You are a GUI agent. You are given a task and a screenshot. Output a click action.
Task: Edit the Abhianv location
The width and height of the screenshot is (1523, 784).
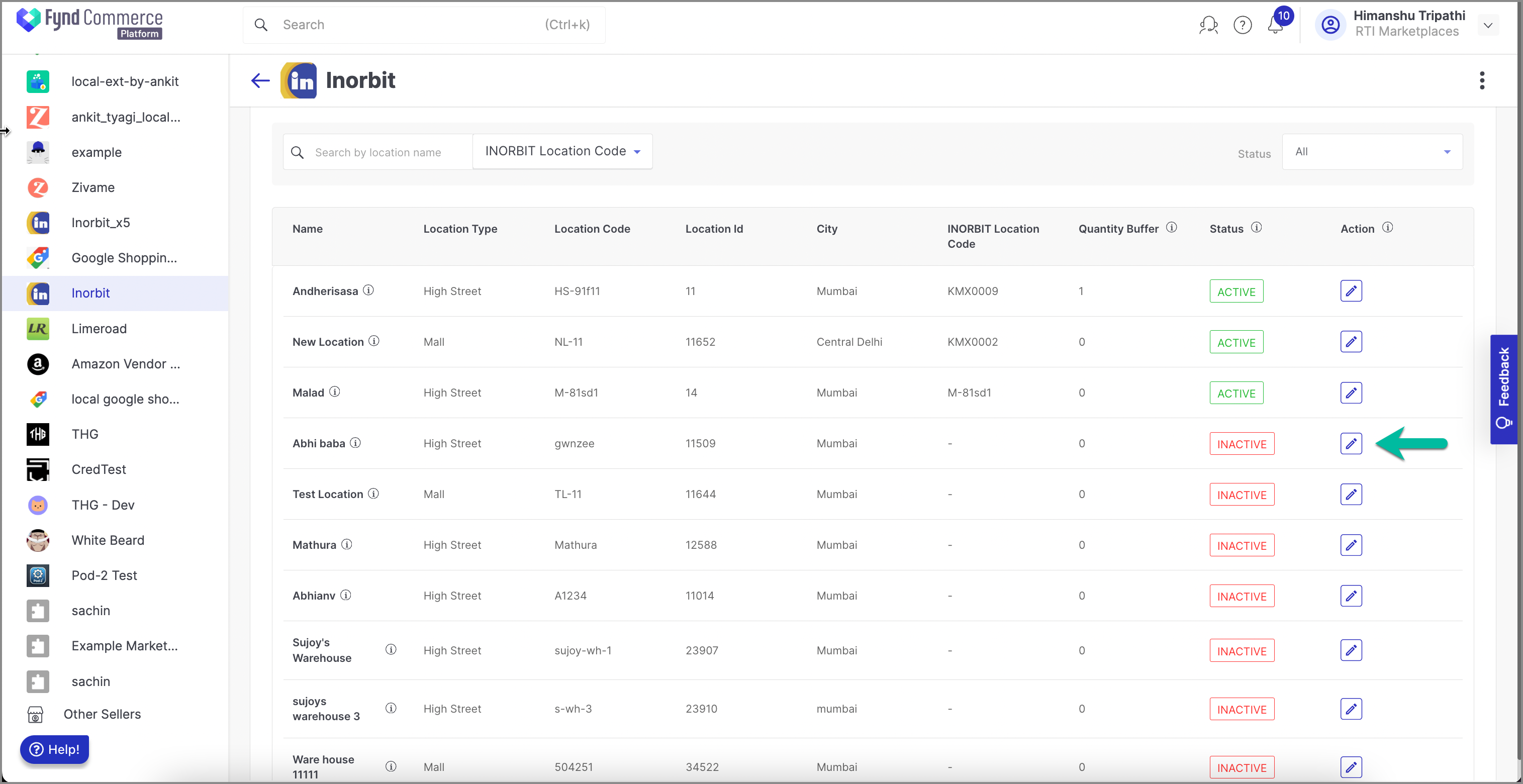click(x=1351, y=596)
